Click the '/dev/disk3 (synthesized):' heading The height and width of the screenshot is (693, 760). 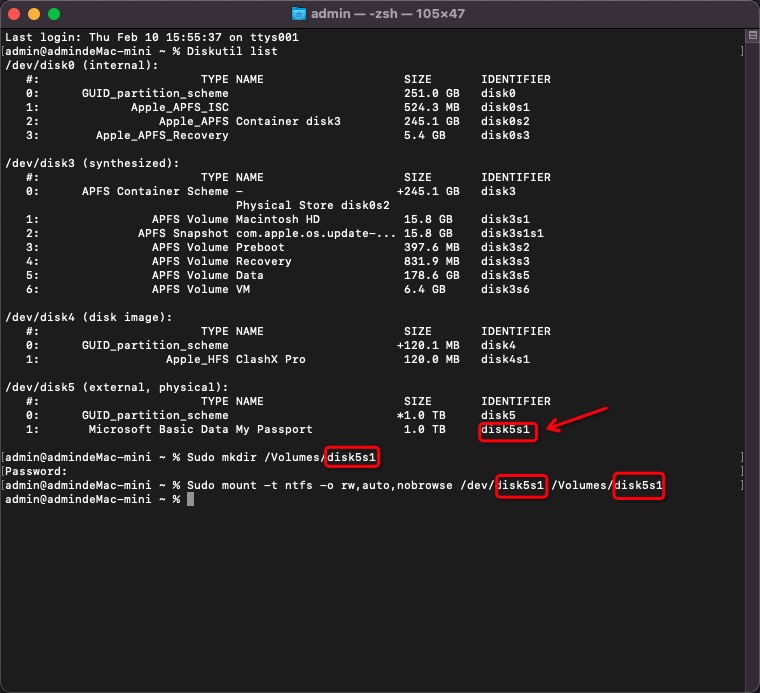(x=92, y=163)
